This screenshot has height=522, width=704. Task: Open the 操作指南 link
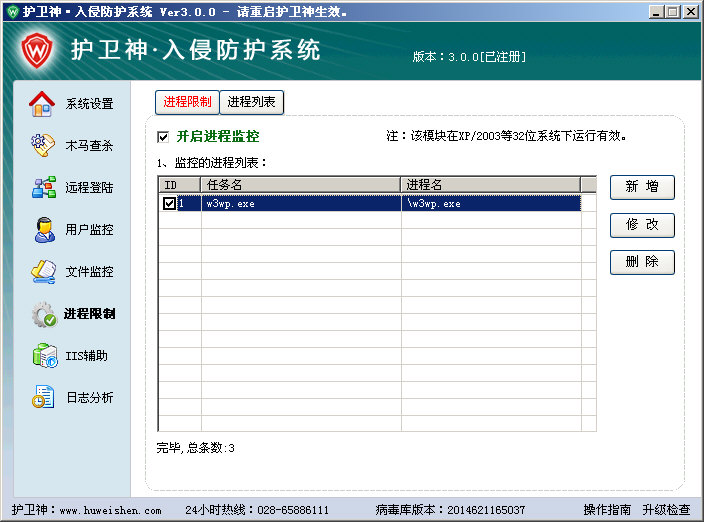(607, 510)
